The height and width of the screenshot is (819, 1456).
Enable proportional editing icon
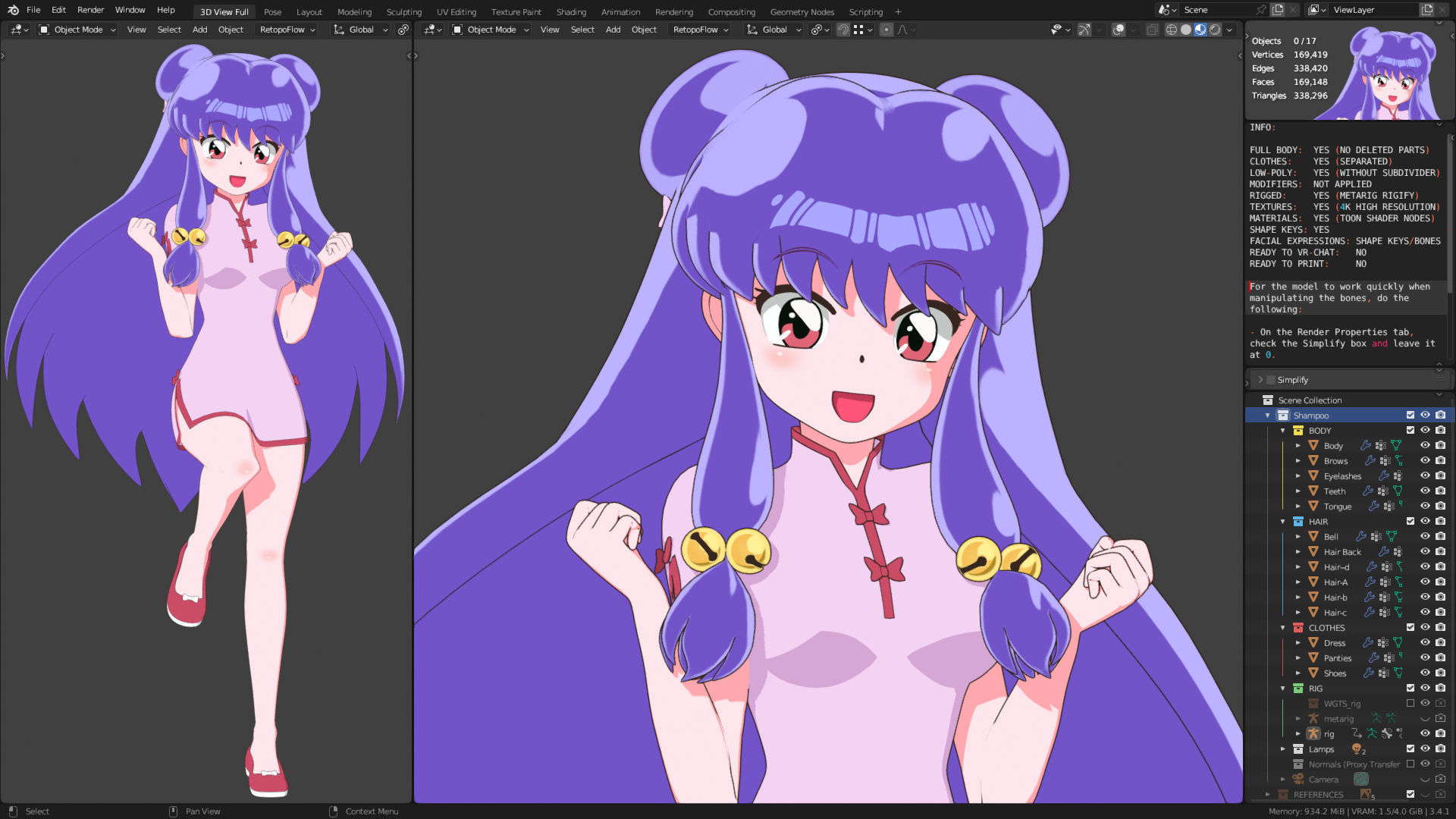(x=886, y=30)
